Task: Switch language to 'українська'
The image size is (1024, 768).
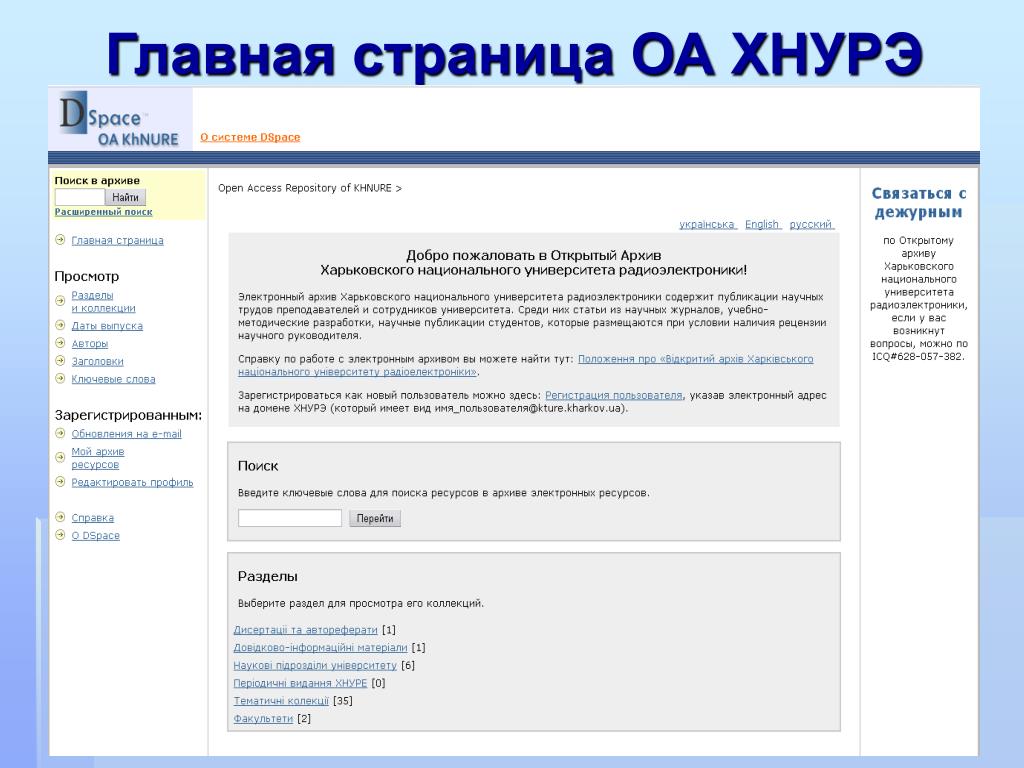Action: tap(707, 224)
